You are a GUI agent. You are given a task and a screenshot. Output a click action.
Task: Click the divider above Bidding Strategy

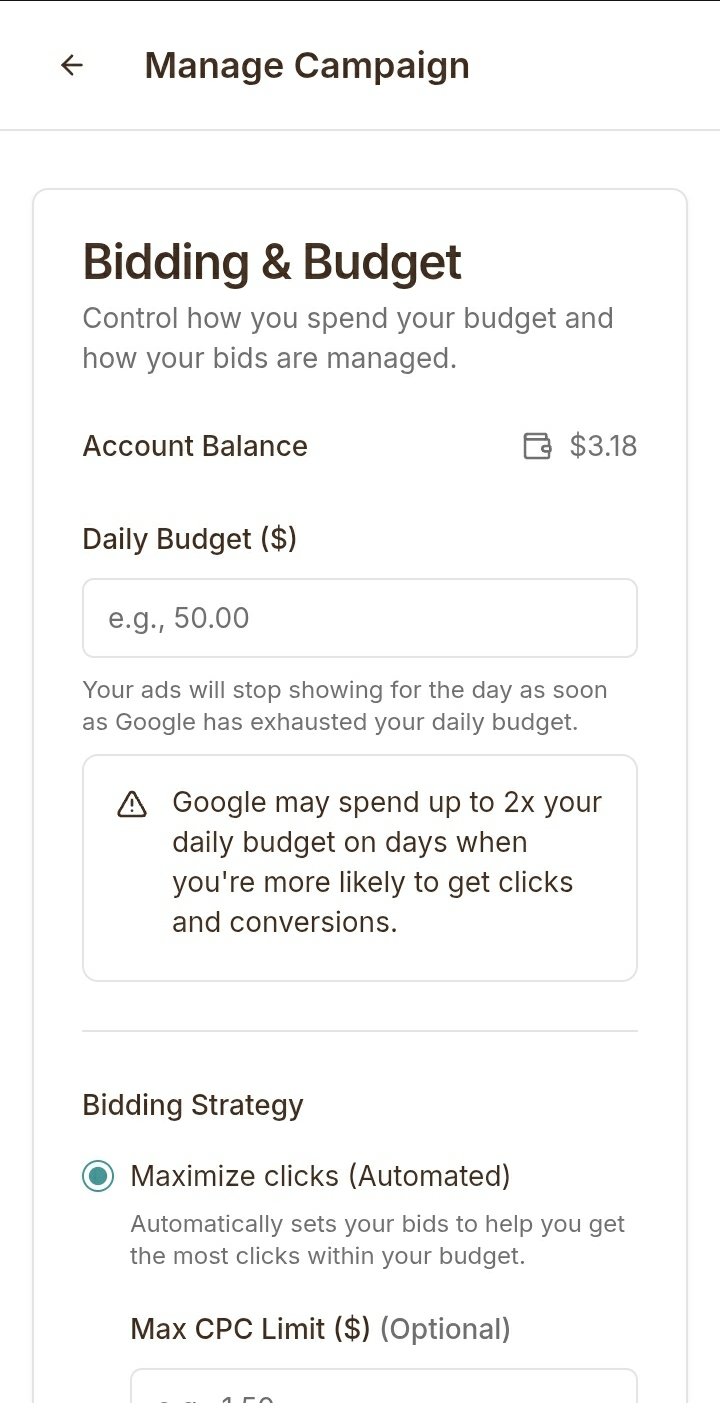pos(360,1031)
